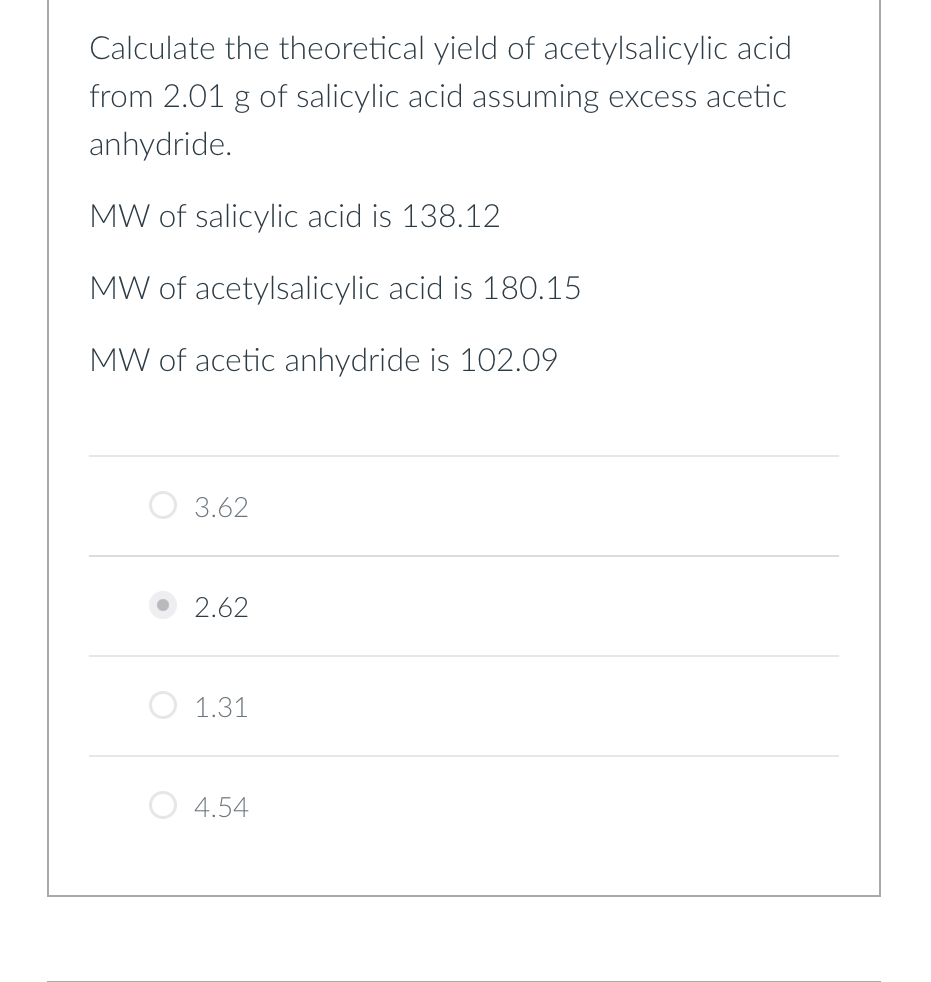The image size is (931, 982).
Task: Select the 1.31 radio button
Action: 163,705
